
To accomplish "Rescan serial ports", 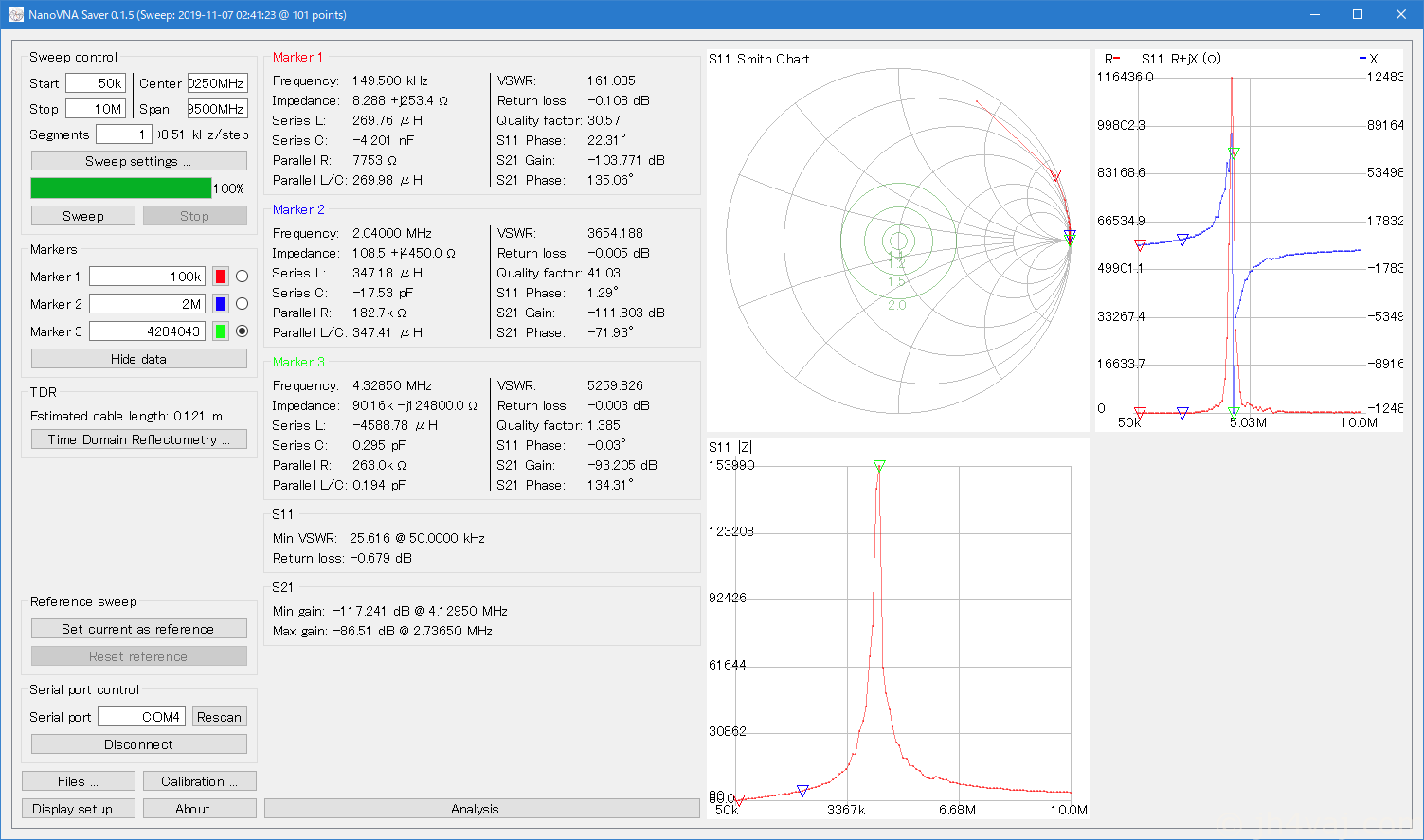I will [219, 717].
